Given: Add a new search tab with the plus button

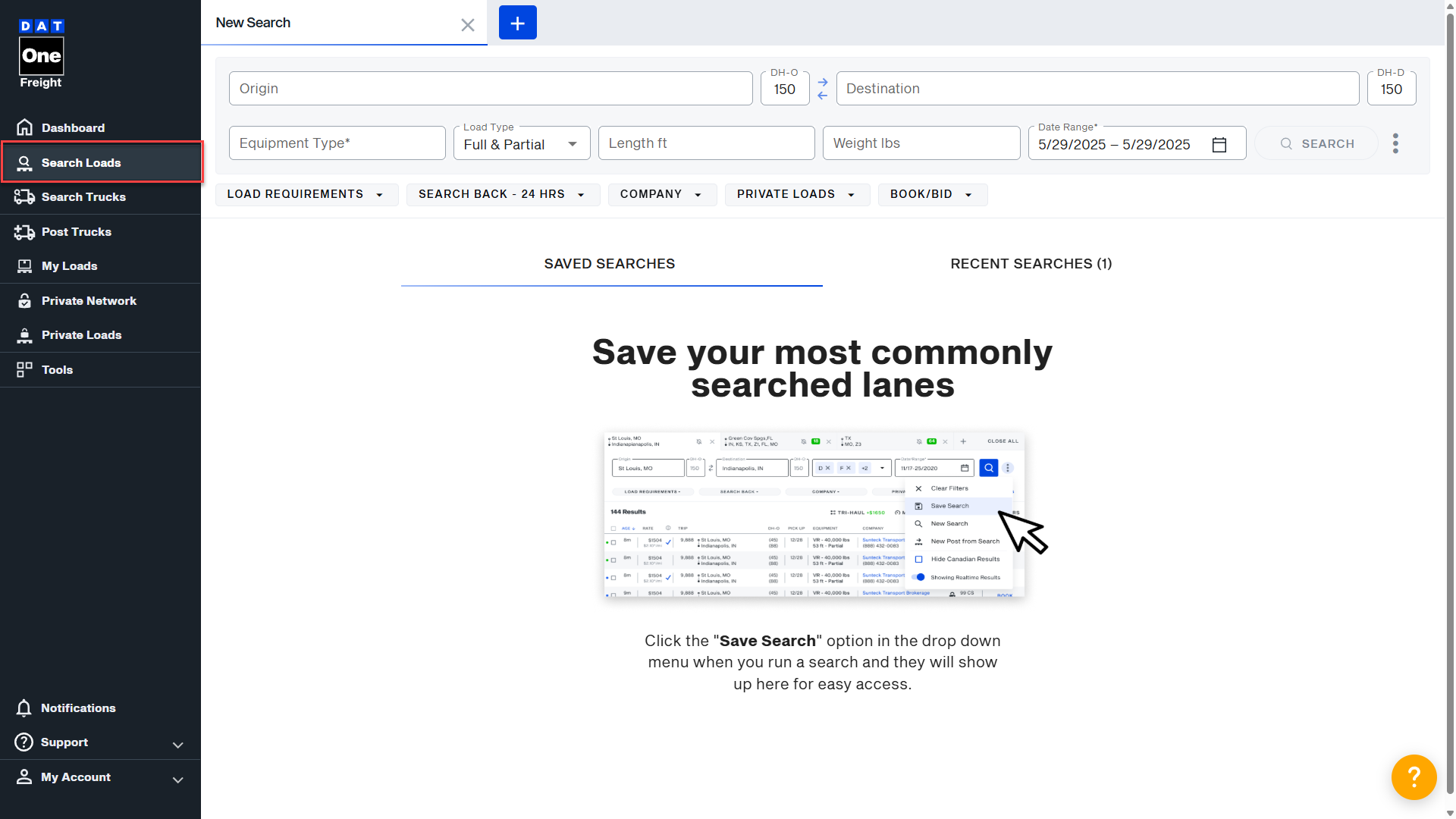Looking at the screenshot, I should (517, 22).
